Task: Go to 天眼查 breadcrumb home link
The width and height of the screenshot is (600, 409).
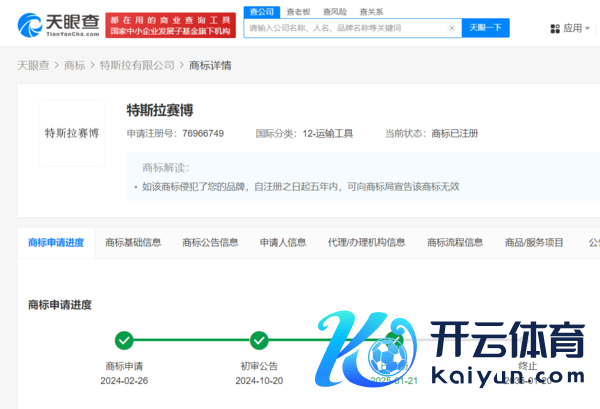Action: (34, 65)
